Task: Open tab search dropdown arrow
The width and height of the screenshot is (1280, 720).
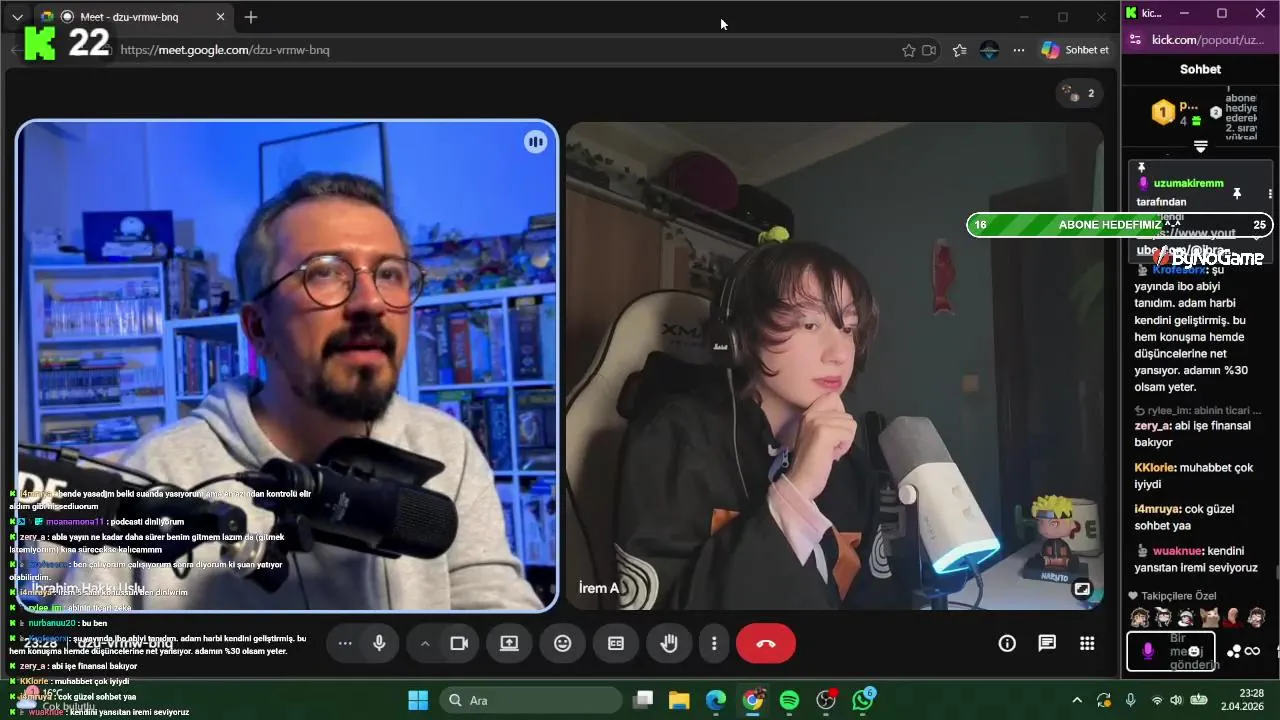Action: click(x=17, y=17)
